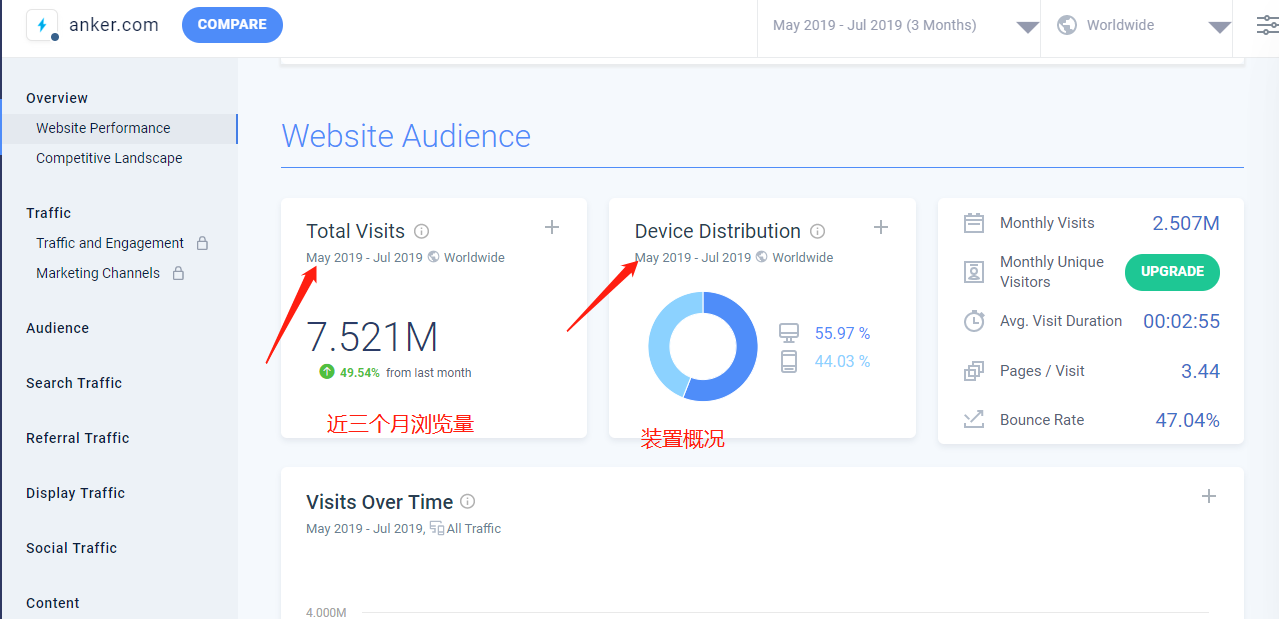1279x619 pixels.
Task: Open Traffic and Engagement in the sidebar
Action: point(110,243)
